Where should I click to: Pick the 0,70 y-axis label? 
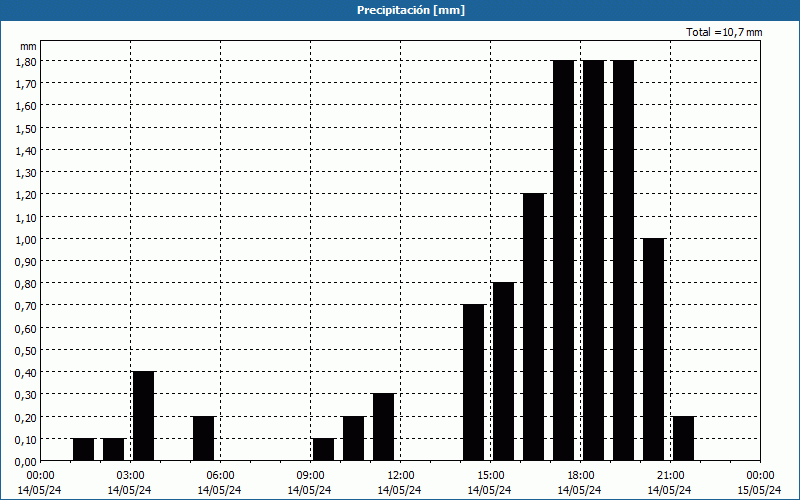[26, 306]
